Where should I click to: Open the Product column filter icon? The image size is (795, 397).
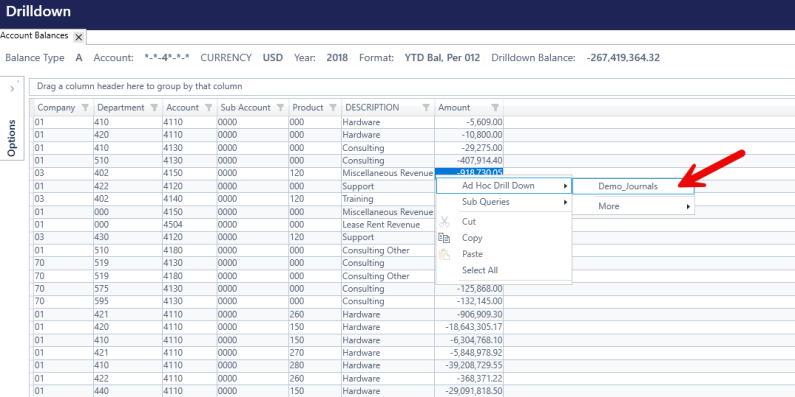(x=333, y=107)
